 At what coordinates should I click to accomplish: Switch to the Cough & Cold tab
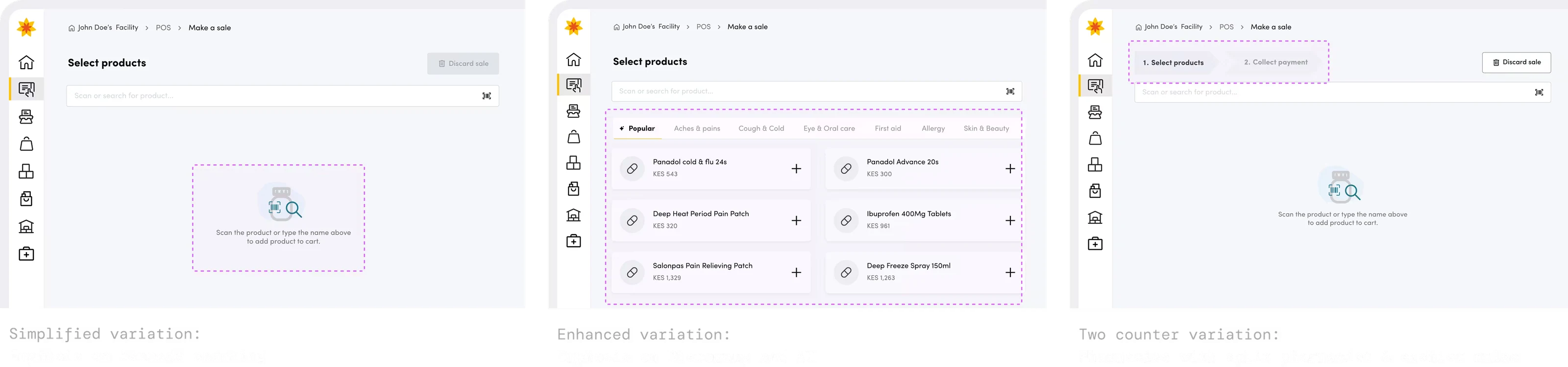[761, 129]
